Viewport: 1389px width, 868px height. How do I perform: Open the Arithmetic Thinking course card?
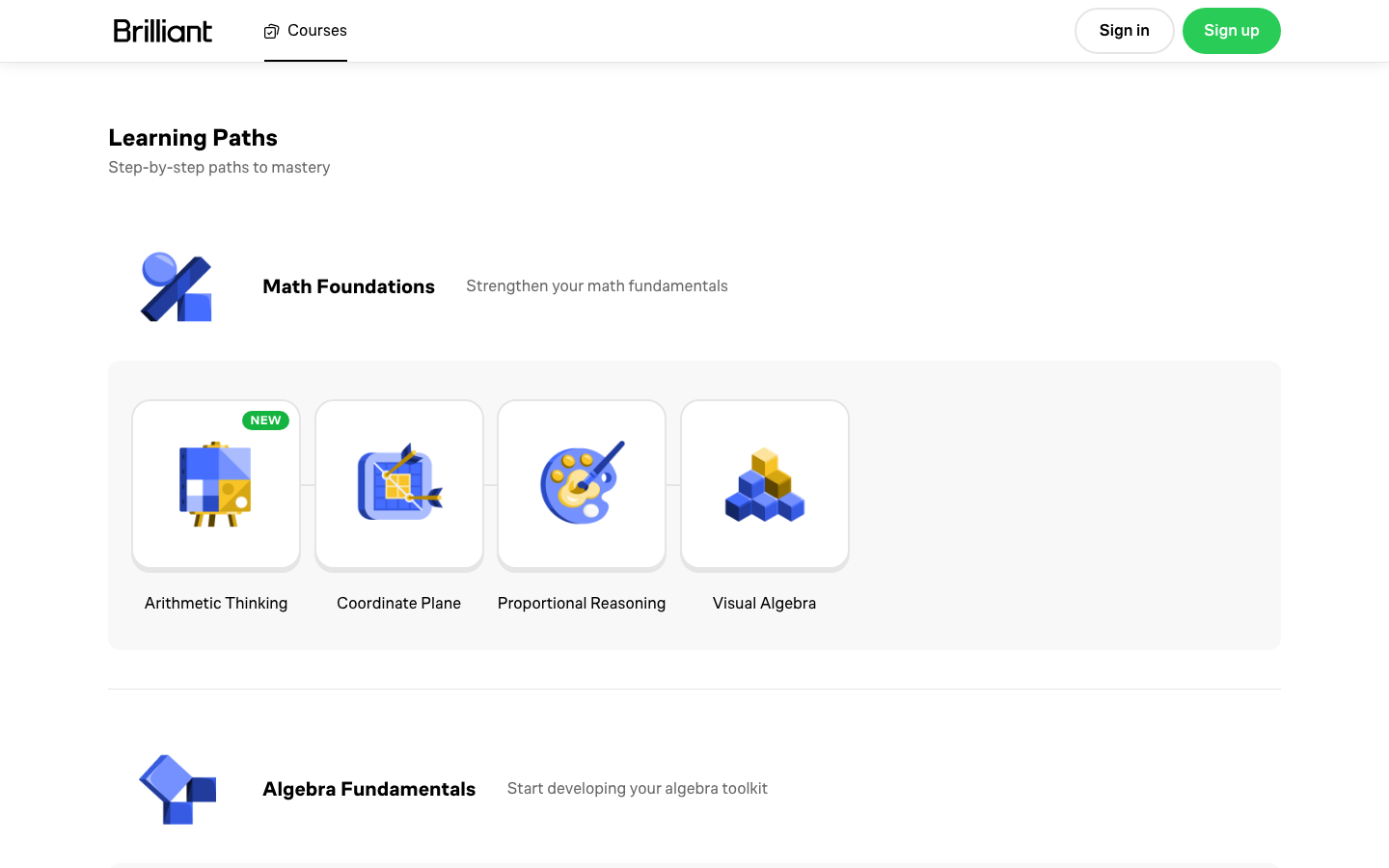point(216,485)
